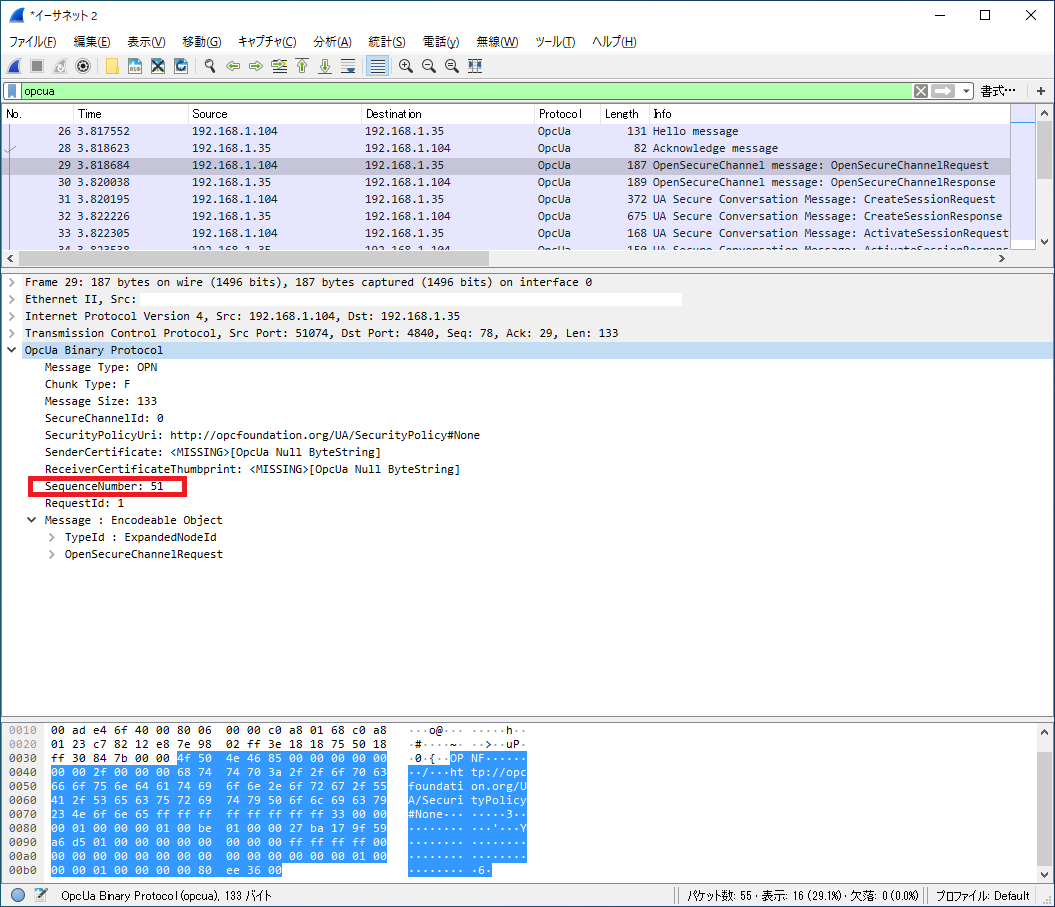This screenshot has height=907, width=1055.
Task: Sort packets by Protocol column header
Action: [x=567, y=114]
